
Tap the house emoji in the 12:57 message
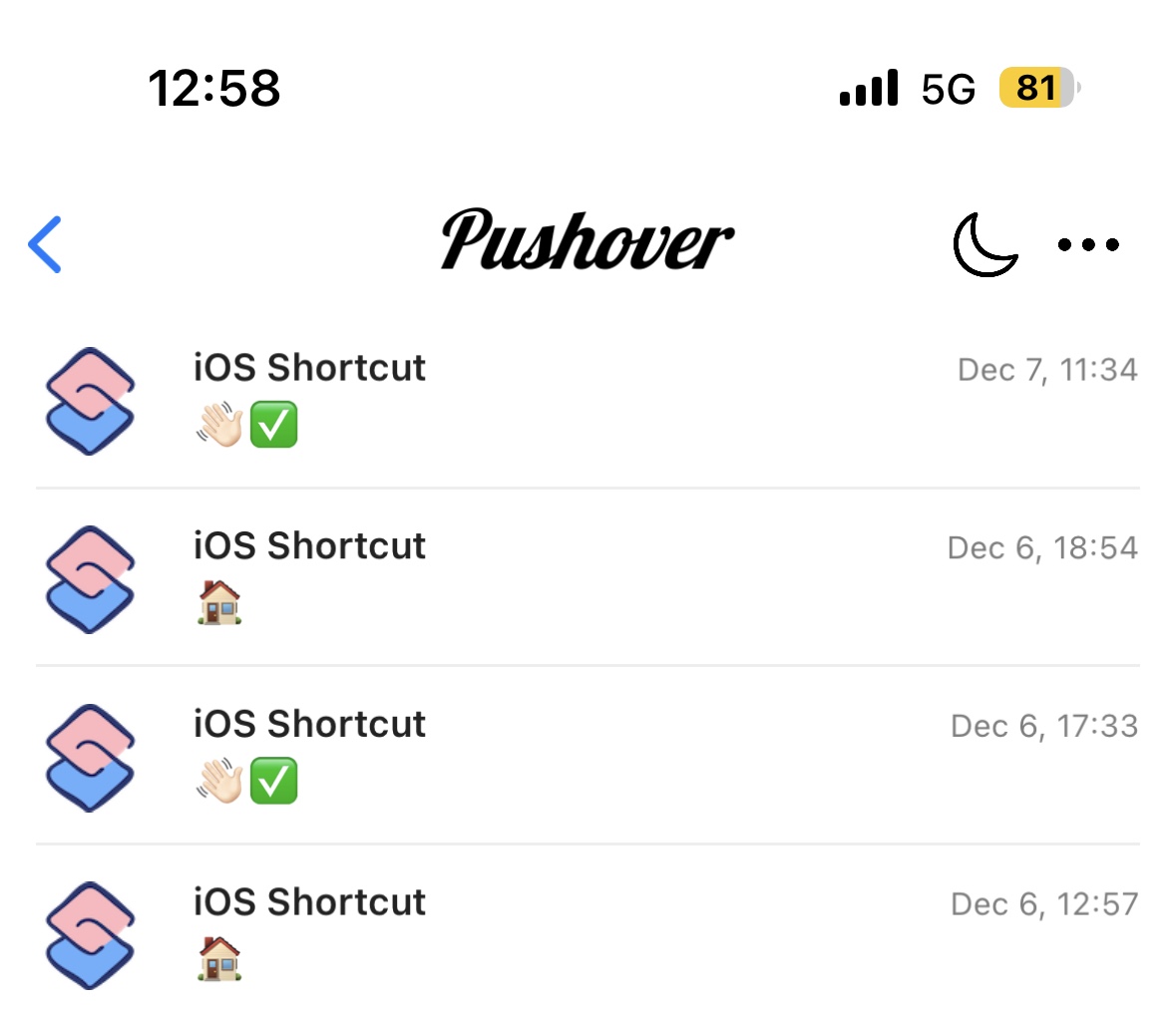point(219,958)
